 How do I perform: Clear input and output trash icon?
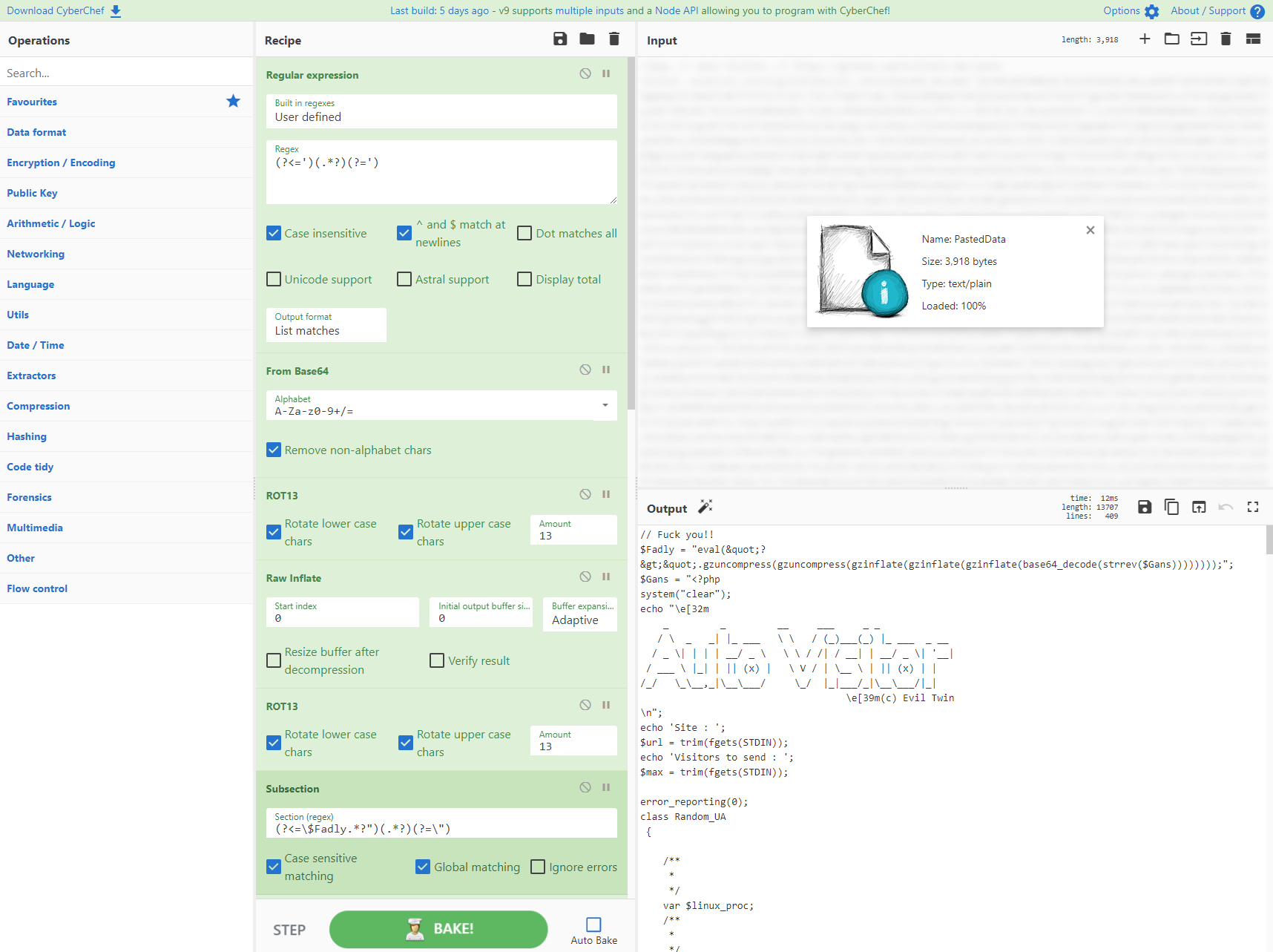(1226, 39)
